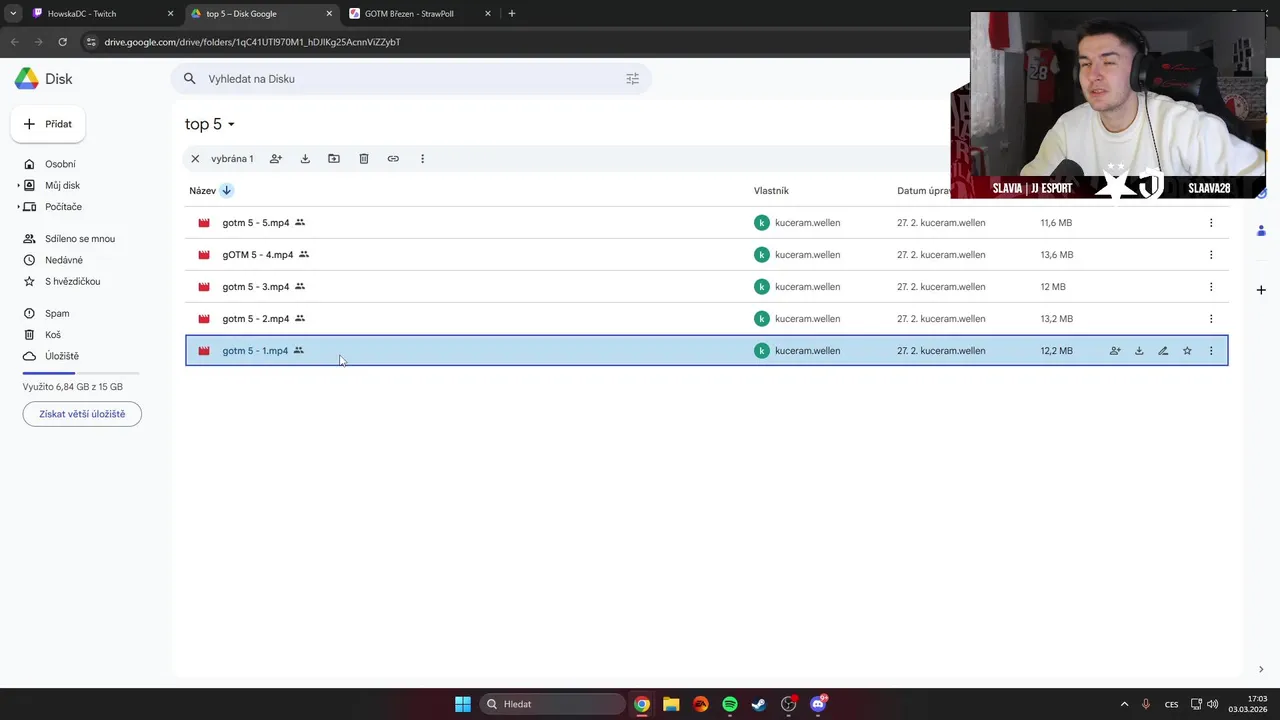This screenshot has width=1280, height=720.
Task: Open tab search dropdown arrow
Action: coord(13,14)
